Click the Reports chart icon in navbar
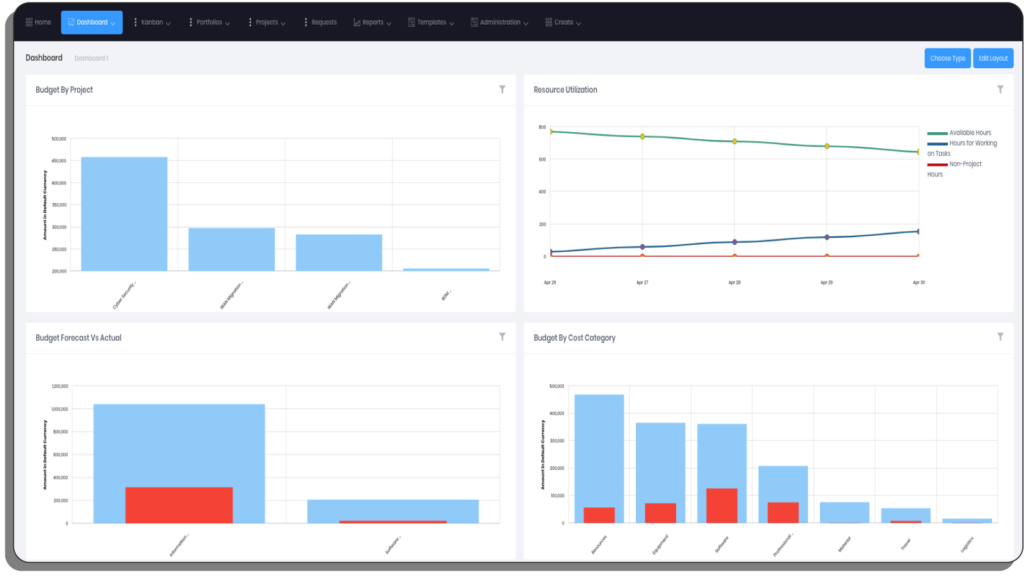1024x576 pixels. [357, 22]
